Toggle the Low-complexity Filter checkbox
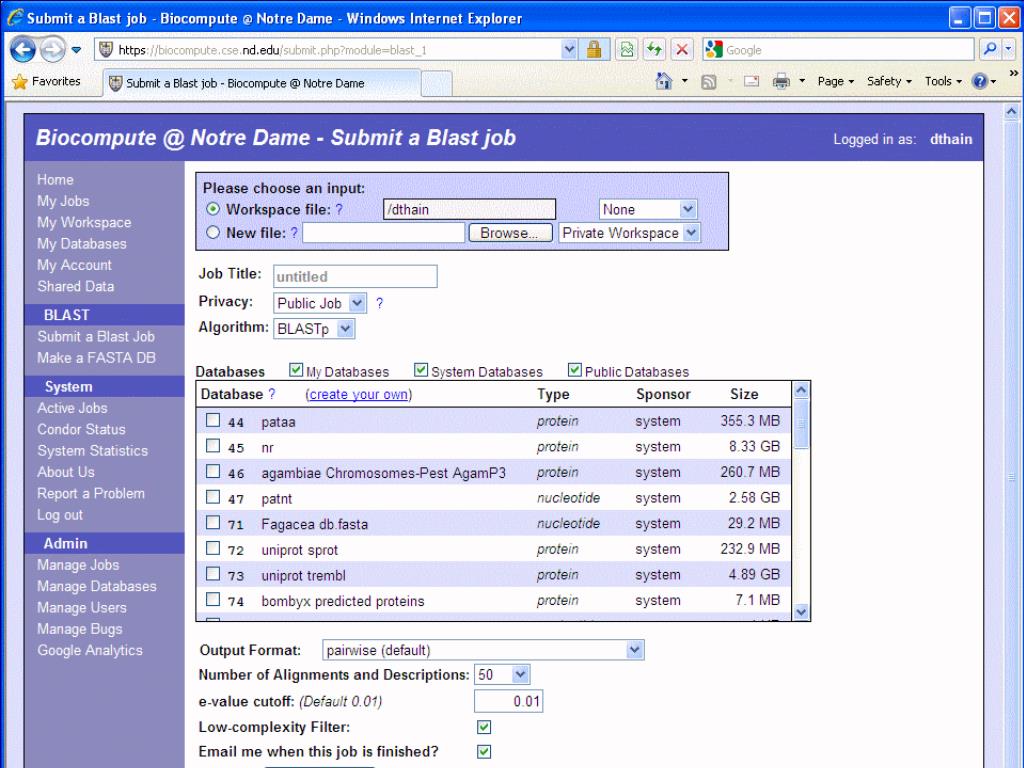 [484, 727]
